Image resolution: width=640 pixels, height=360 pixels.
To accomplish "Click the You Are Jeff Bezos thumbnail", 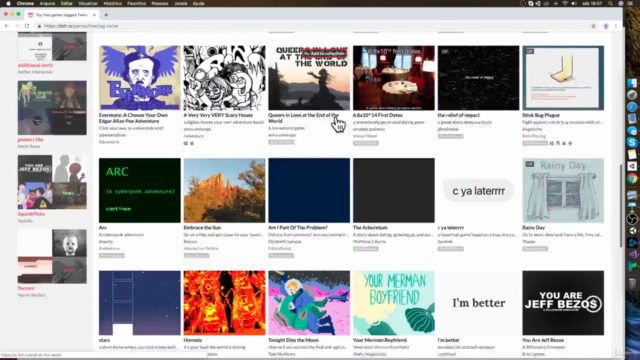I will 563,303.
